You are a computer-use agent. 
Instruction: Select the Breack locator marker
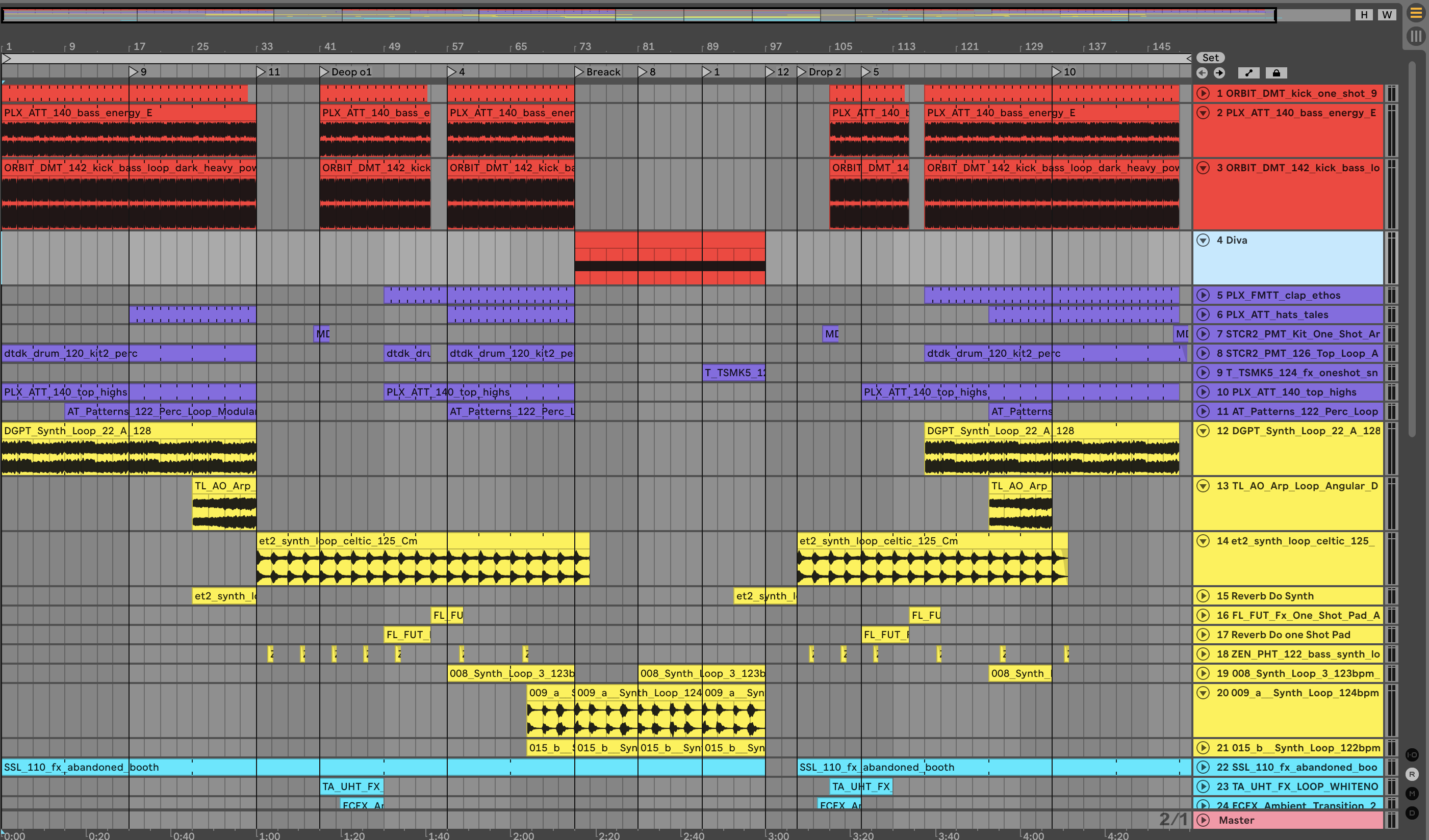pos(579,71)
